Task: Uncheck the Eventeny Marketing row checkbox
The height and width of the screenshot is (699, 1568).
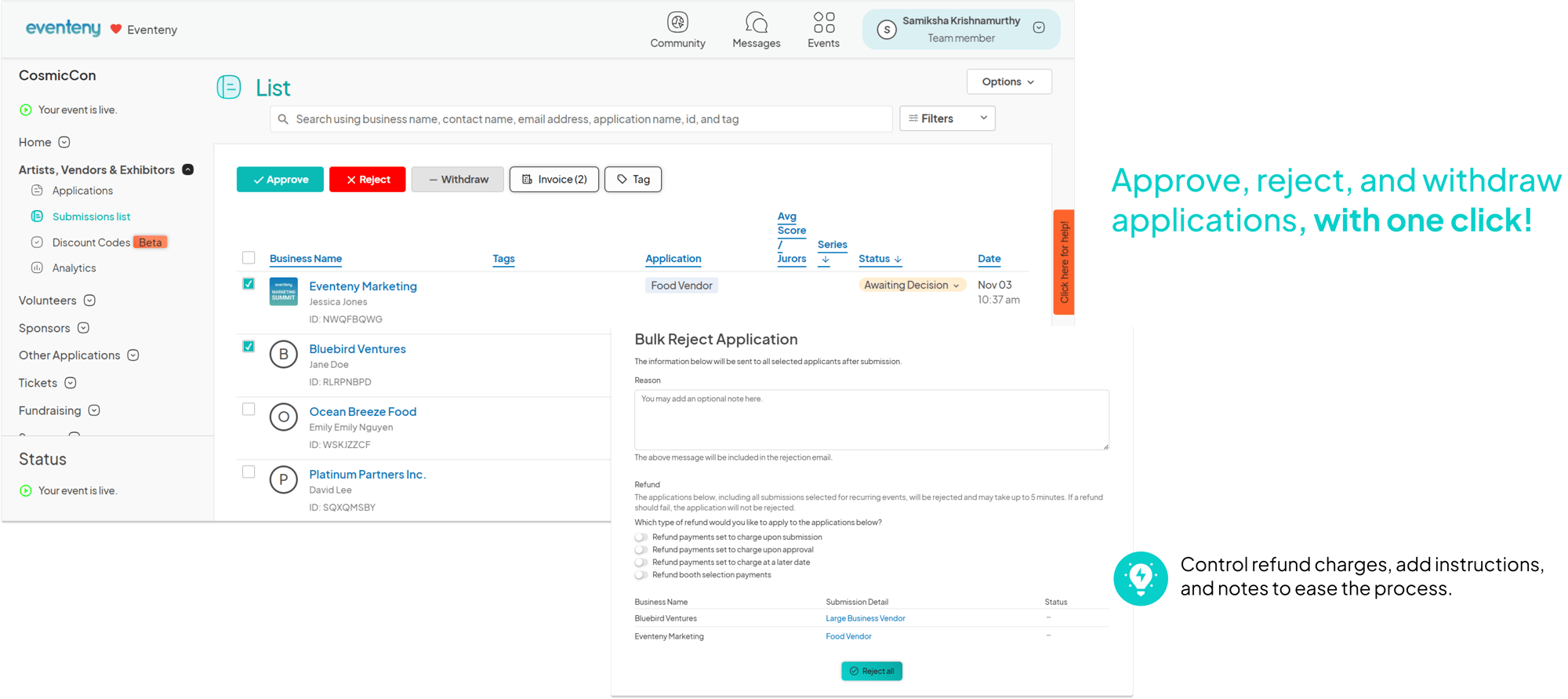Action: tap(249, 284)
